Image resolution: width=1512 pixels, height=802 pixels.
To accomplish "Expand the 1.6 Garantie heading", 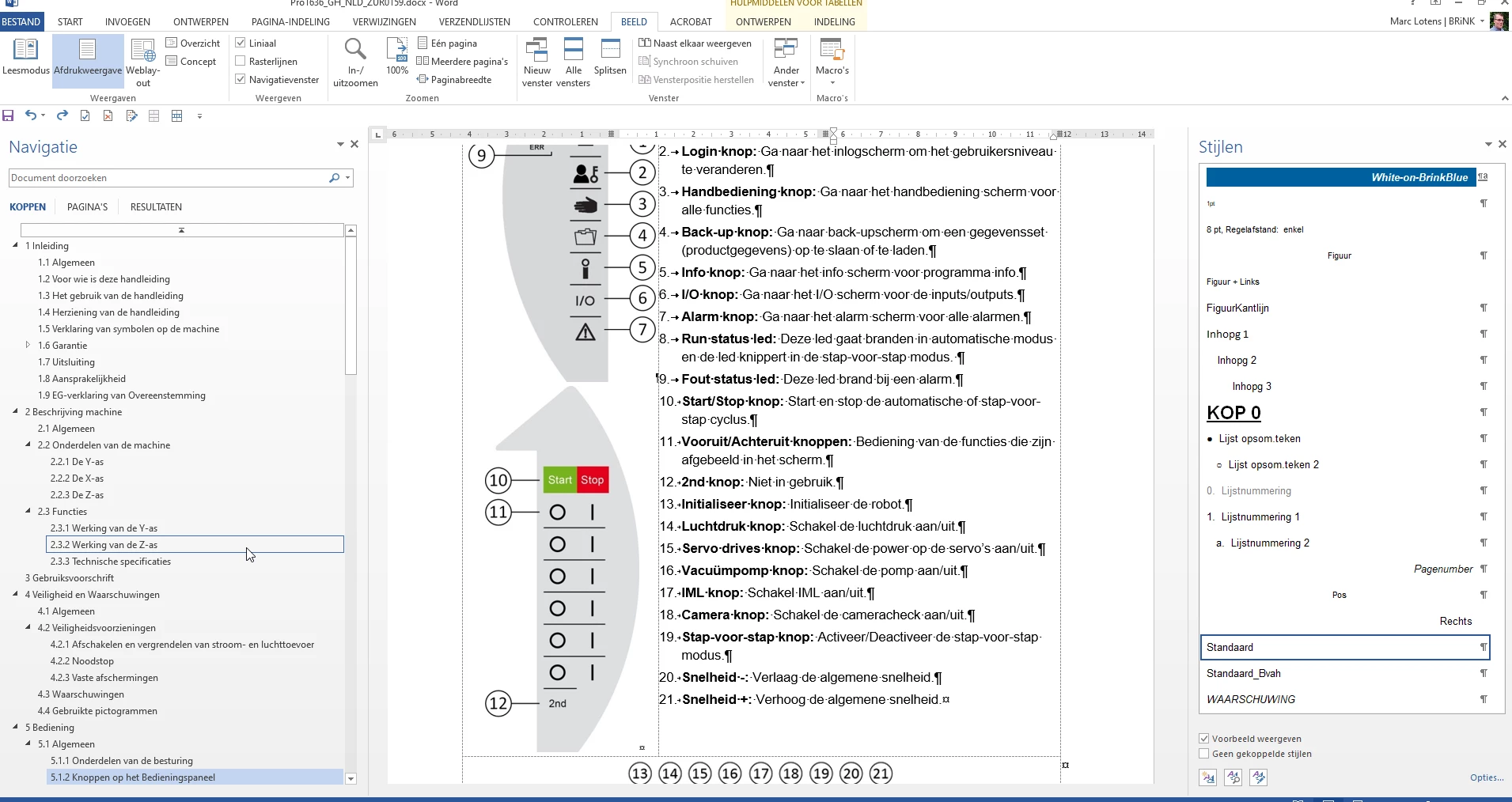I will pos(28,345).
